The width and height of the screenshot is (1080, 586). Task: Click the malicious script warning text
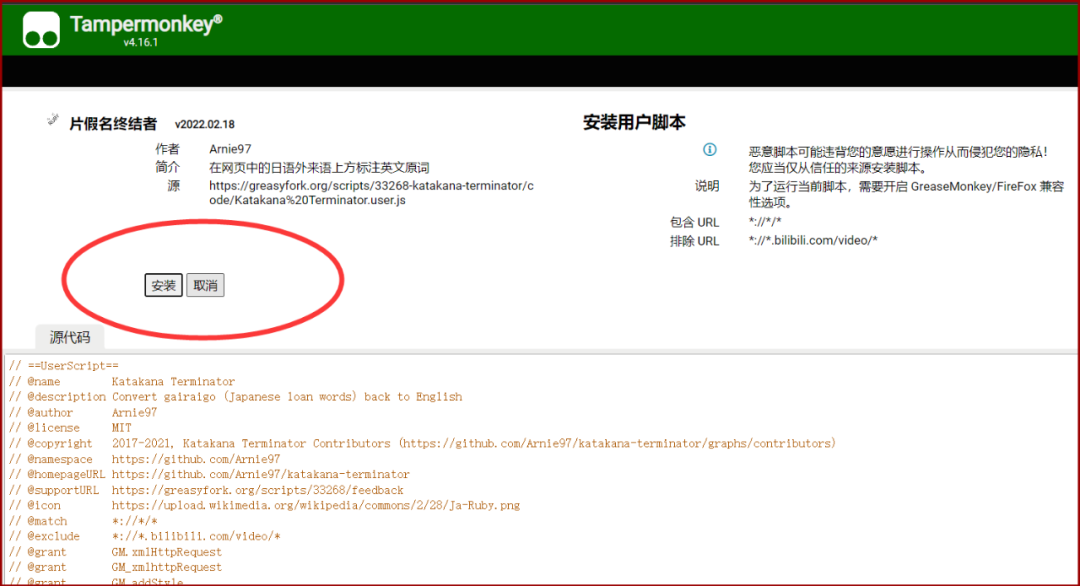pos(899,160)
